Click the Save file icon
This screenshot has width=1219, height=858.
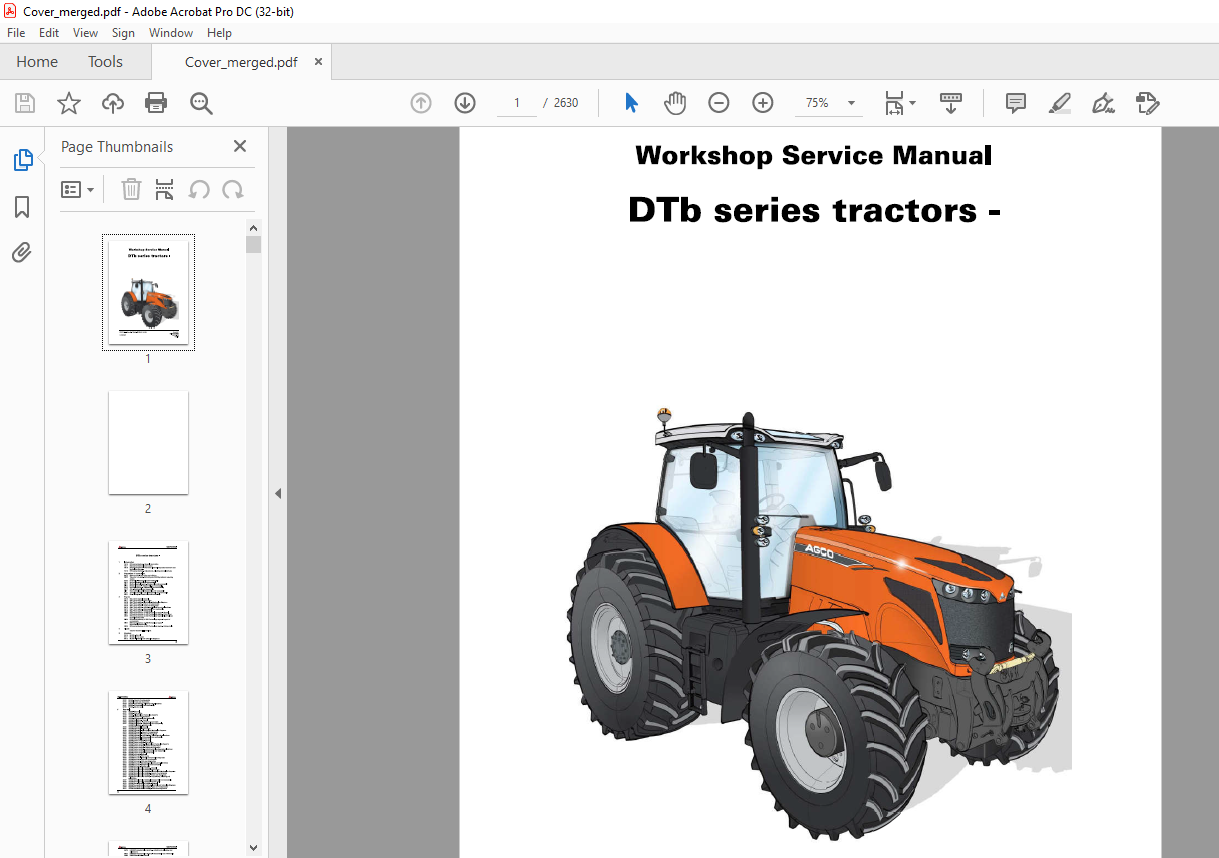point(25,103)
